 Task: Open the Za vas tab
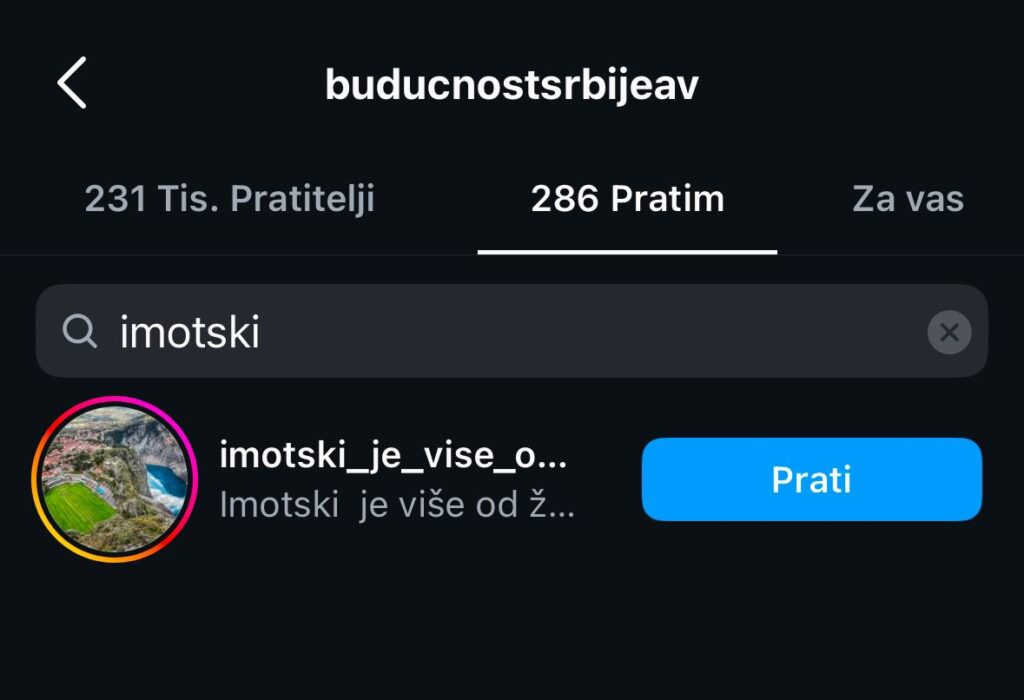point(908,199)
